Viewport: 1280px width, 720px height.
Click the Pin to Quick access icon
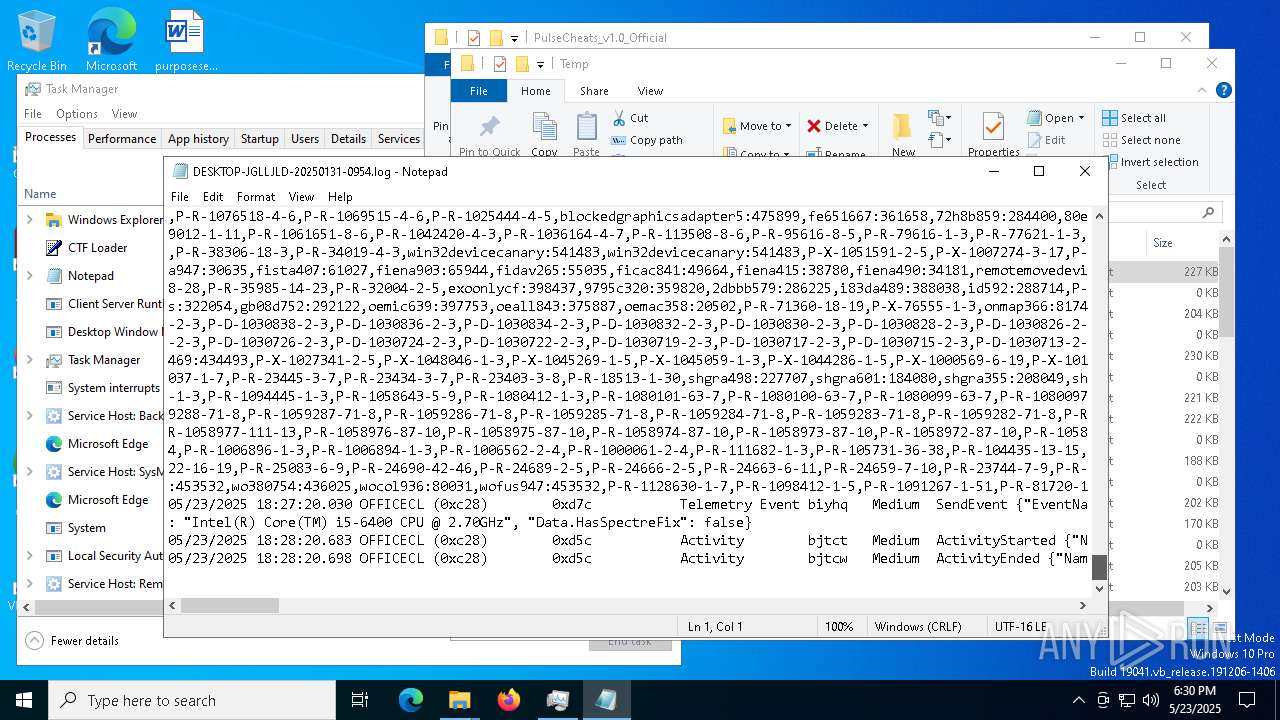(489, 126)
